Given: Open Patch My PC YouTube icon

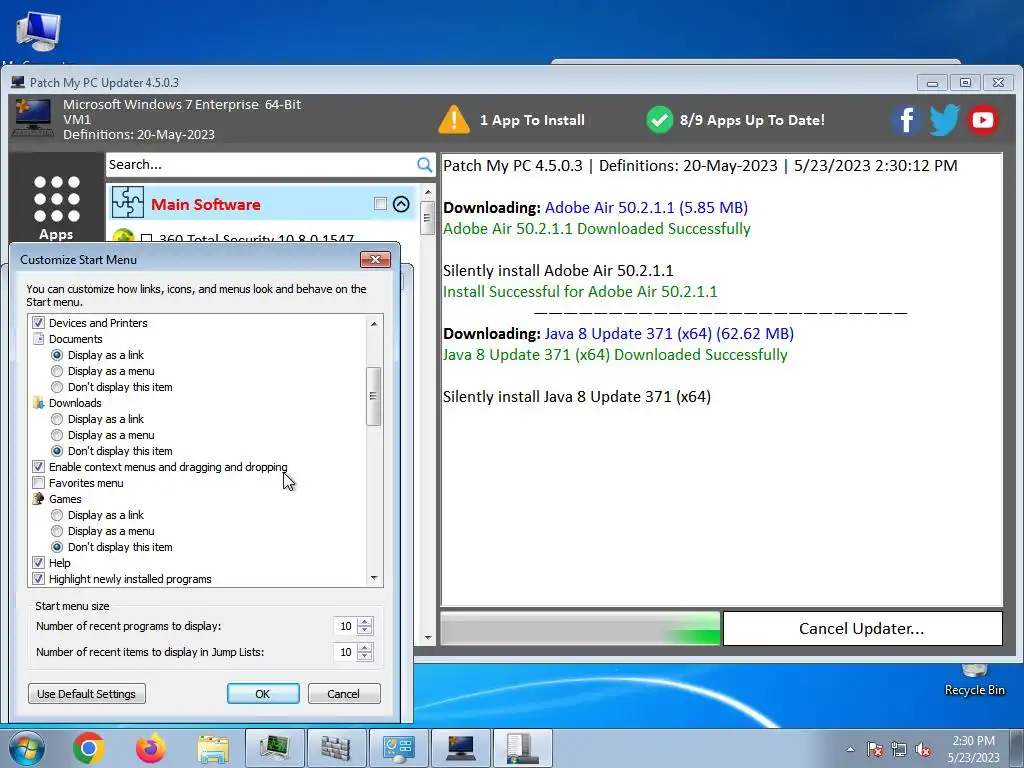Looking at the screenshot, I should click(982, 120).
